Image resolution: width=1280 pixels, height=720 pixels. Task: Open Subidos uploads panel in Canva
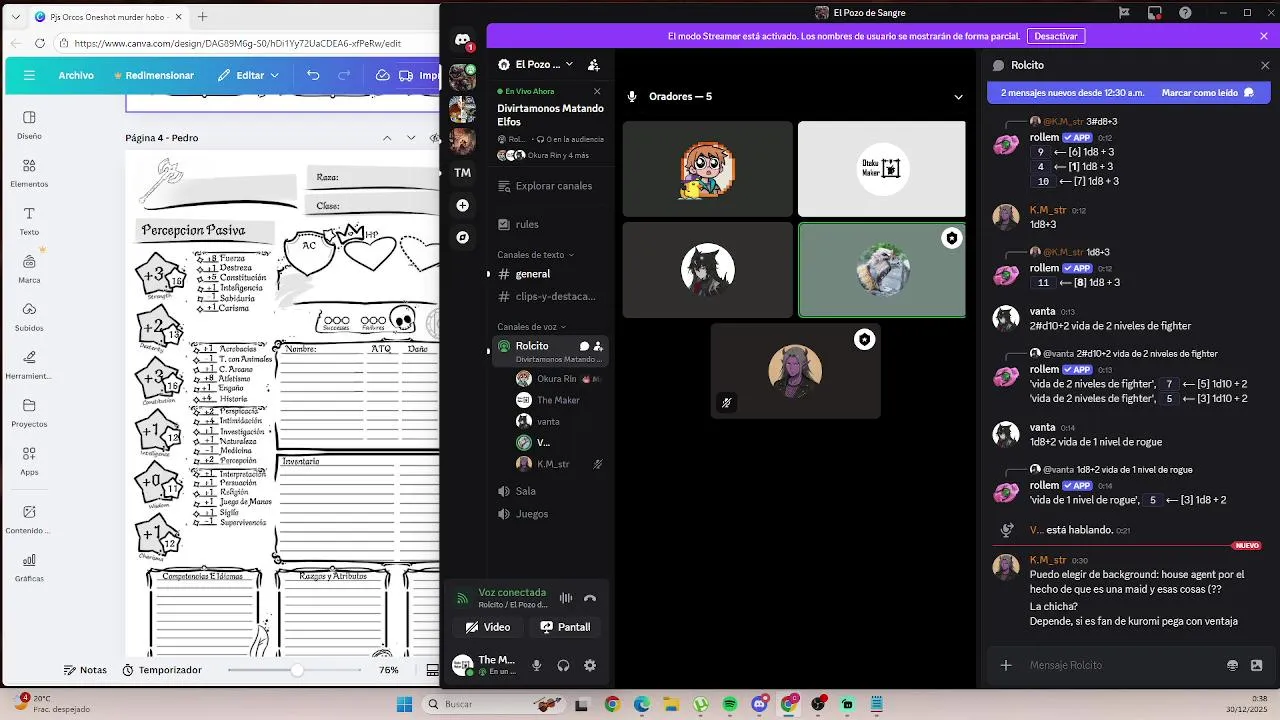tap(29, 316)
